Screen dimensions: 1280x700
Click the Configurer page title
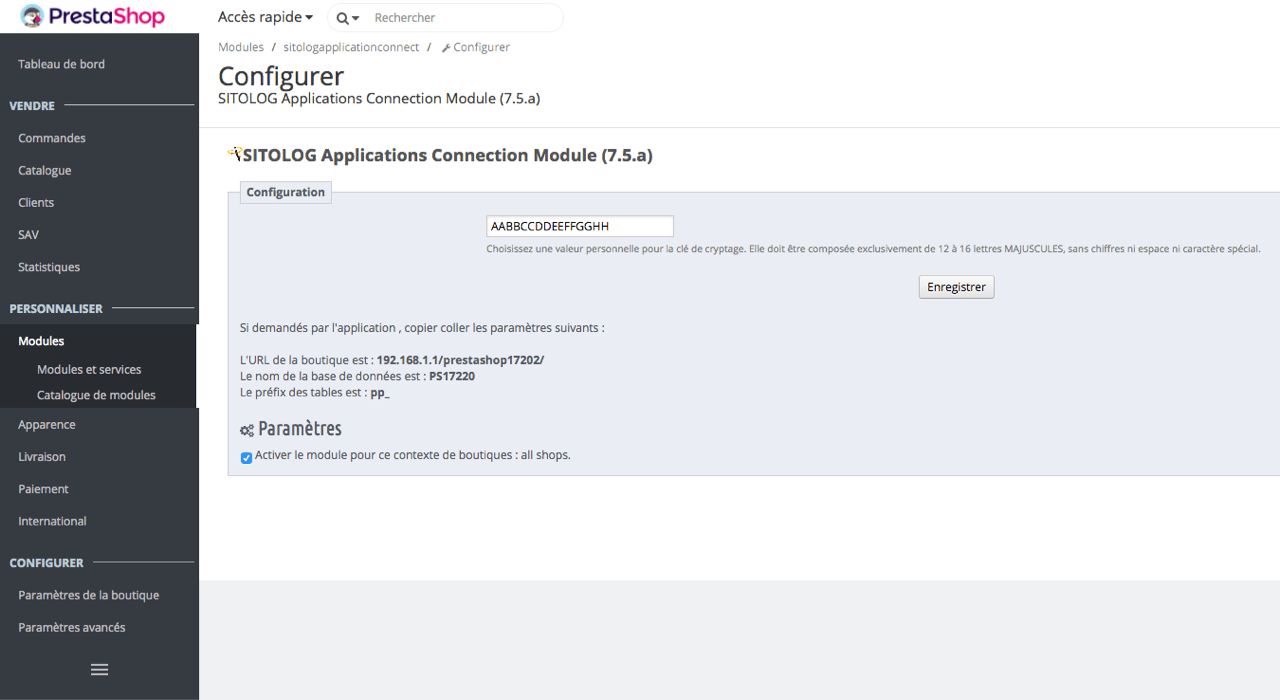[281, 76]
